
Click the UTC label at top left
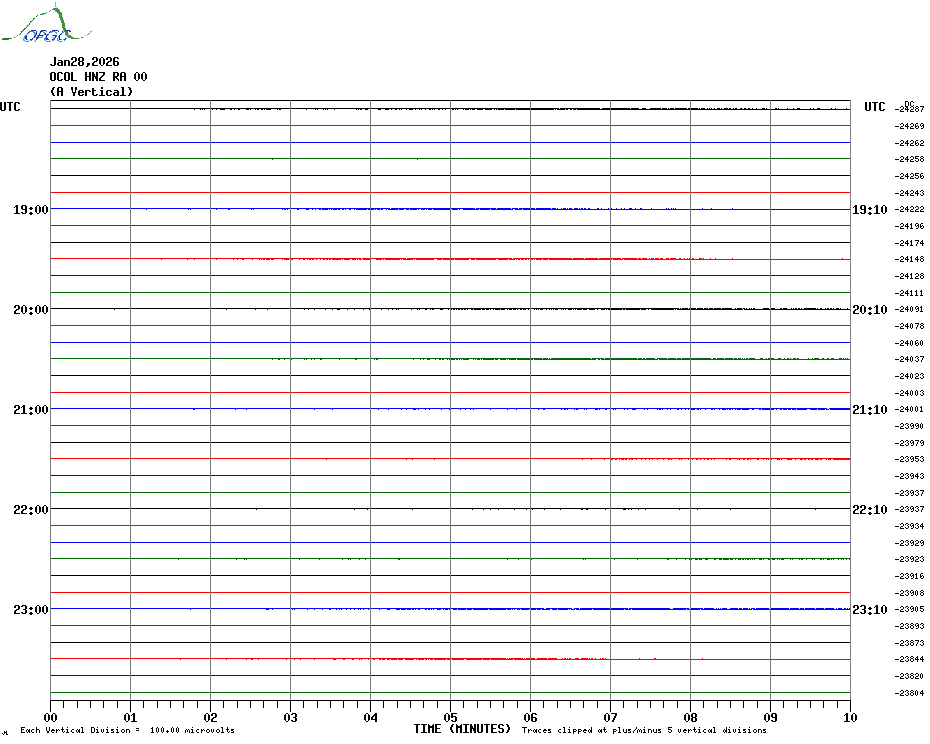coord(10,107)
